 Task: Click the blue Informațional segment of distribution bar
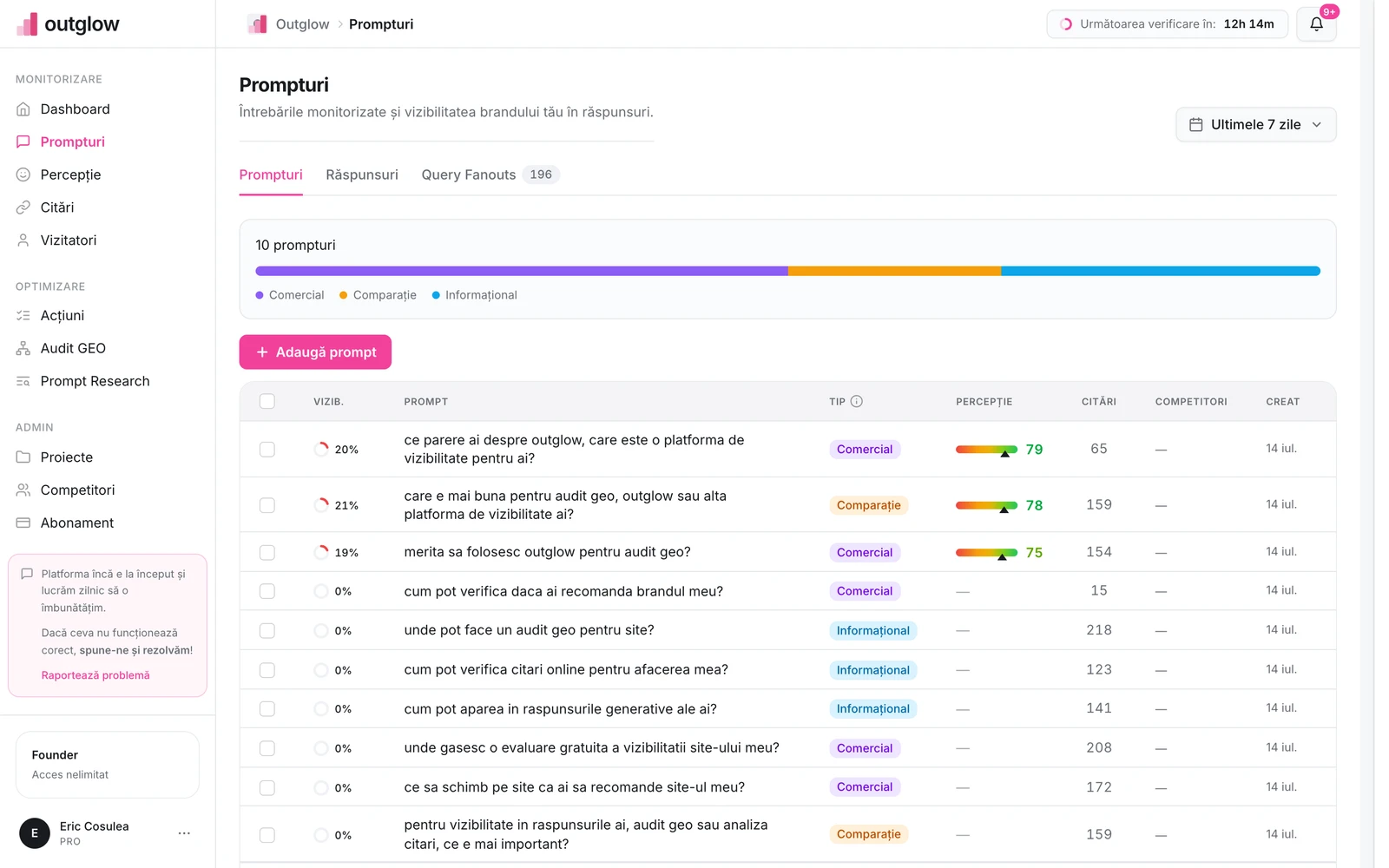[x=1161, y=271]
